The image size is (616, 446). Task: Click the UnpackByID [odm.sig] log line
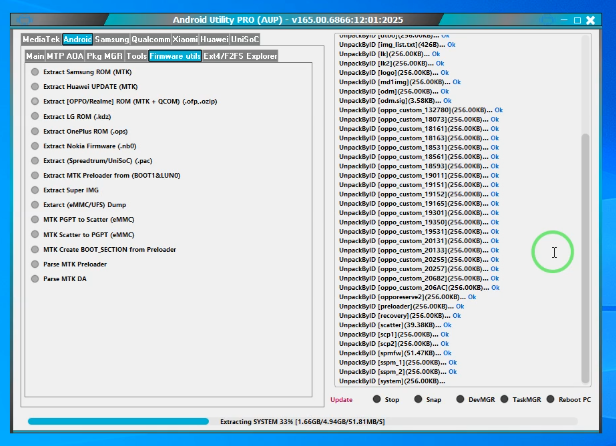coord(395,101)
